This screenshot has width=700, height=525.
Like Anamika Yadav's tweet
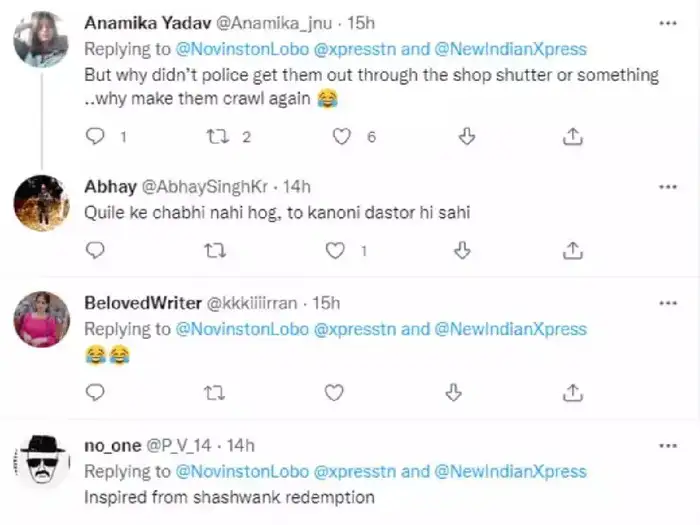(x=342, y=136)
